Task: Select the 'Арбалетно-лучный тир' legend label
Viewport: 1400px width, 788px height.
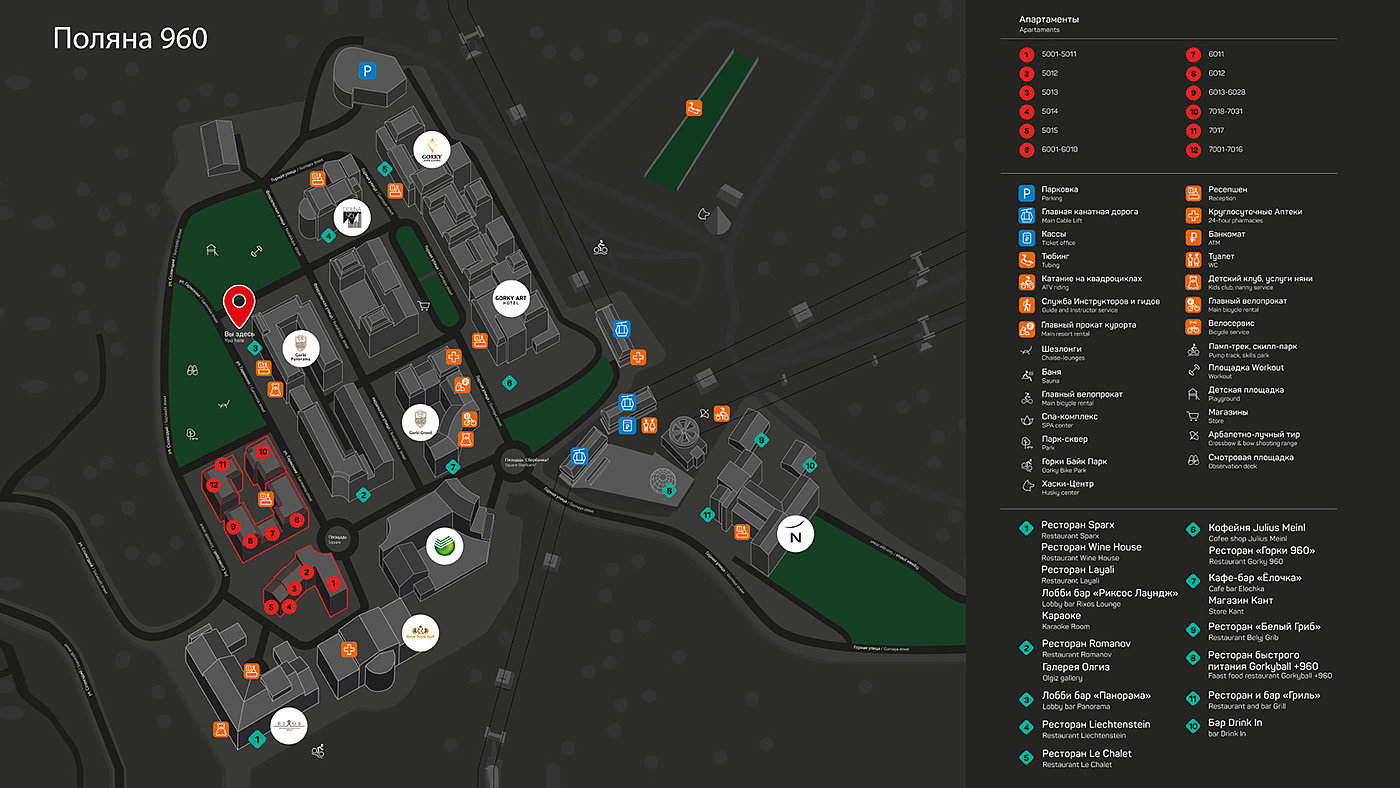Action: (1254, 435)
